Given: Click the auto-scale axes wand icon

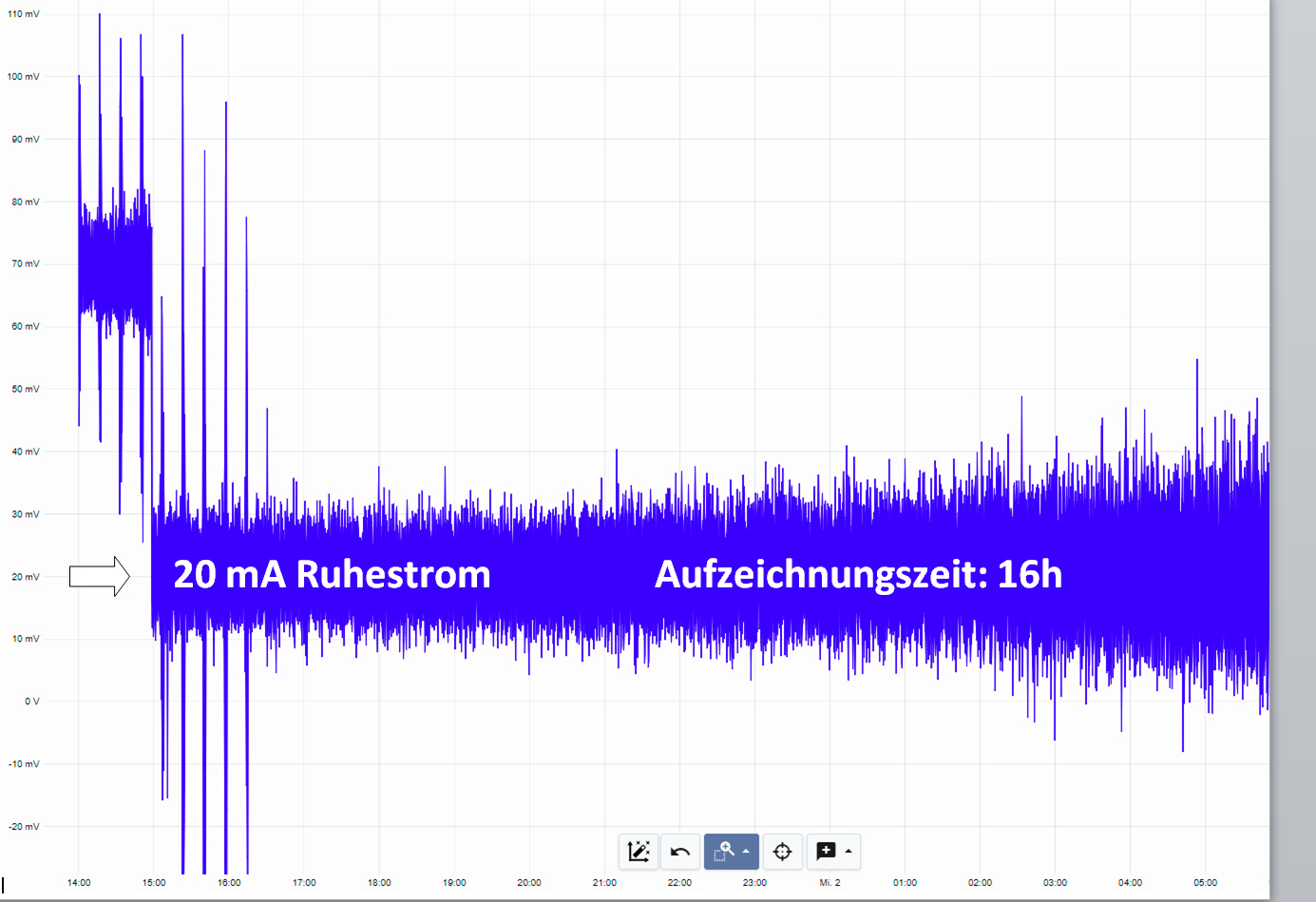Looking at the screenshot, I should pyautogui.click(x=638, y=851).
